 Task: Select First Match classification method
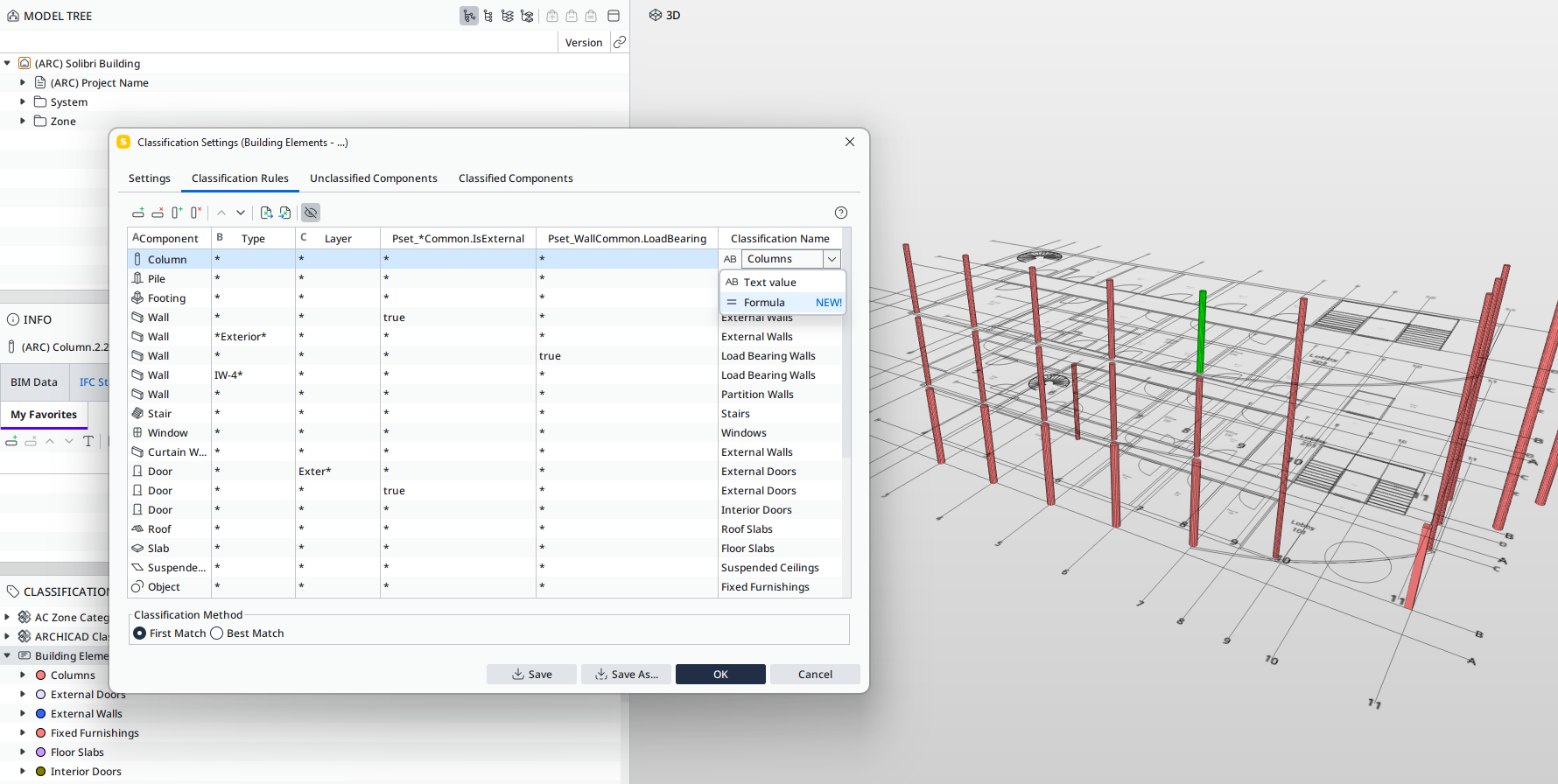(140, 633)
